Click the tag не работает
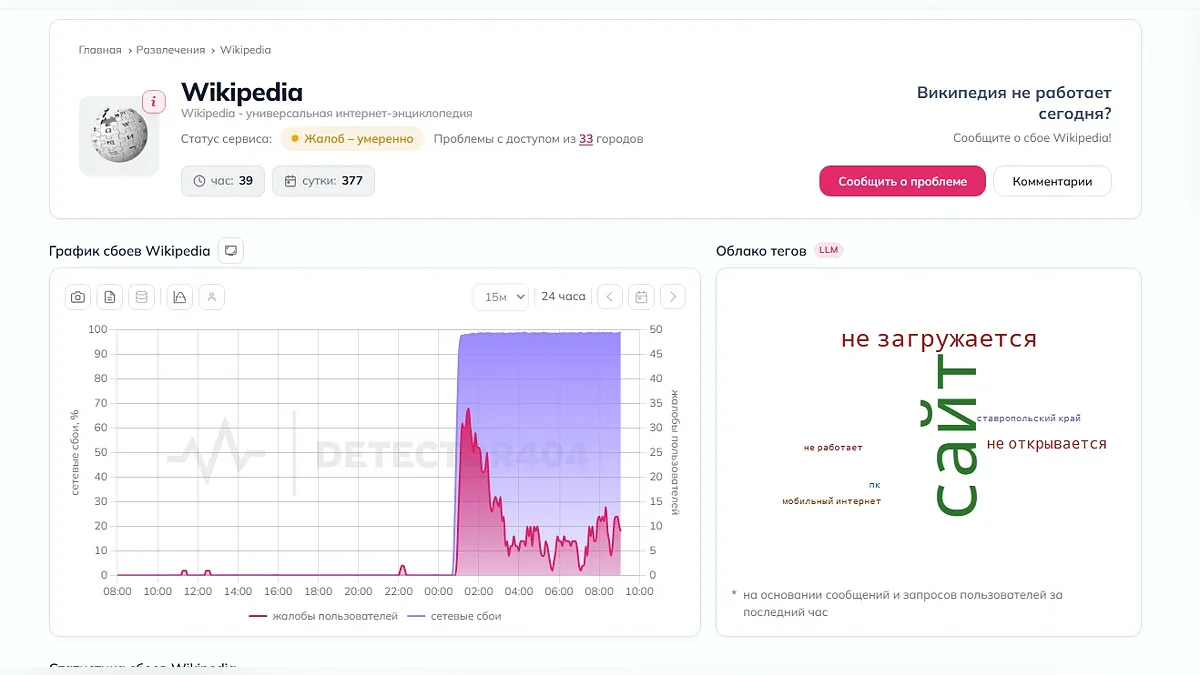This screenshot has height=675, width=1200. [x=833, y=448]
